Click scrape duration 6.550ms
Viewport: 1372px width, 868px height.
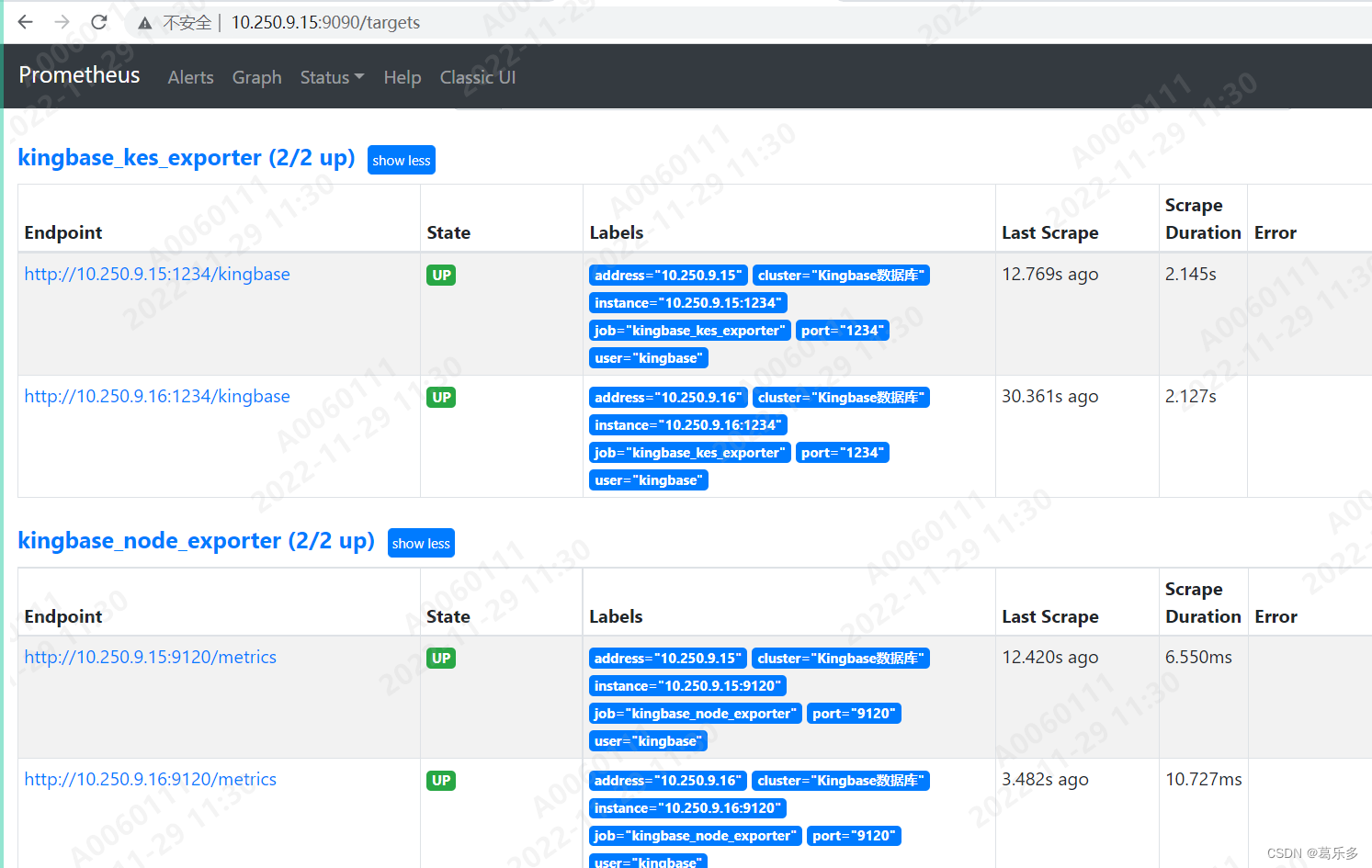pos(1199,657)
